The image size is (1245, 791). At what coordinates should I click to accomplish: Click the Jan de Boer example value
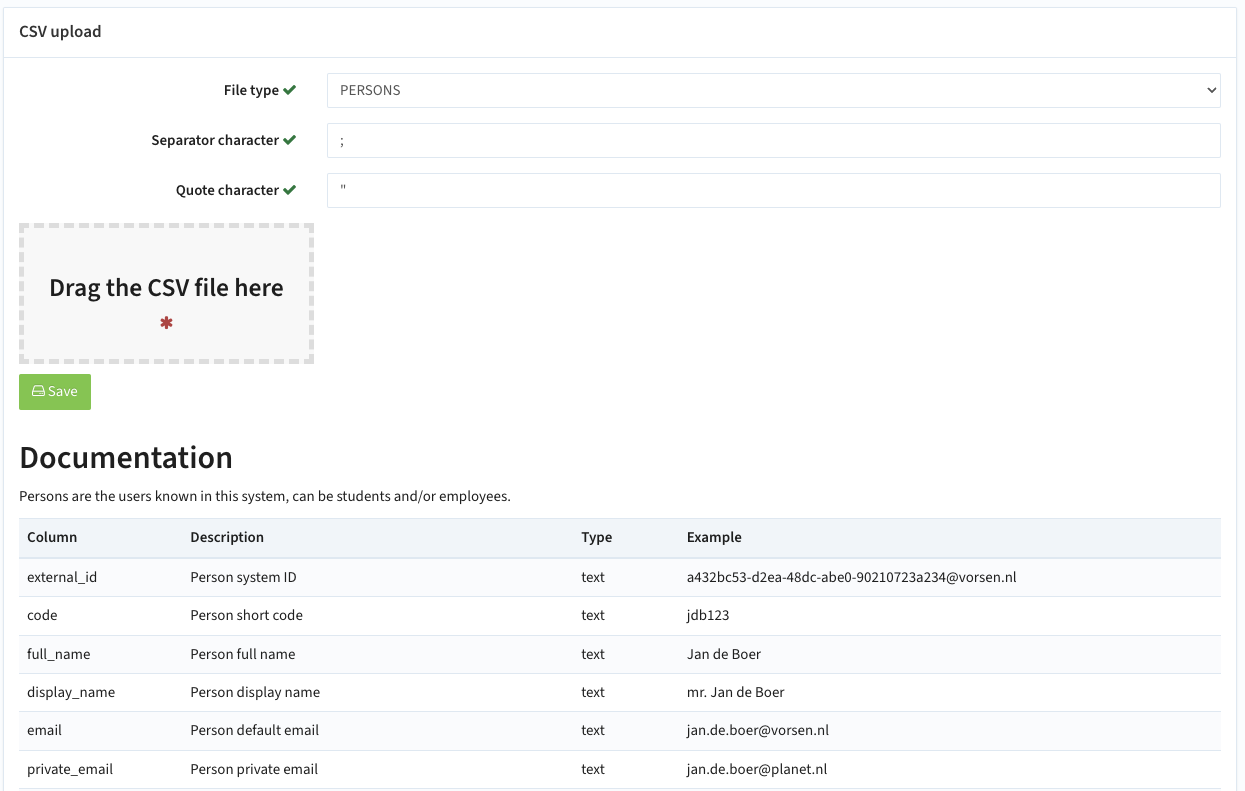(x=724, y=654)
